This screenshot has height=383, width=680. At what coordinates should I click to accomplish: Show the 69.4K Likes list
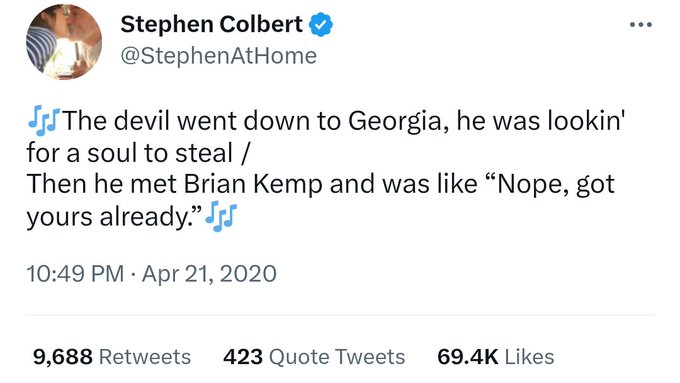tap(496, 357)
